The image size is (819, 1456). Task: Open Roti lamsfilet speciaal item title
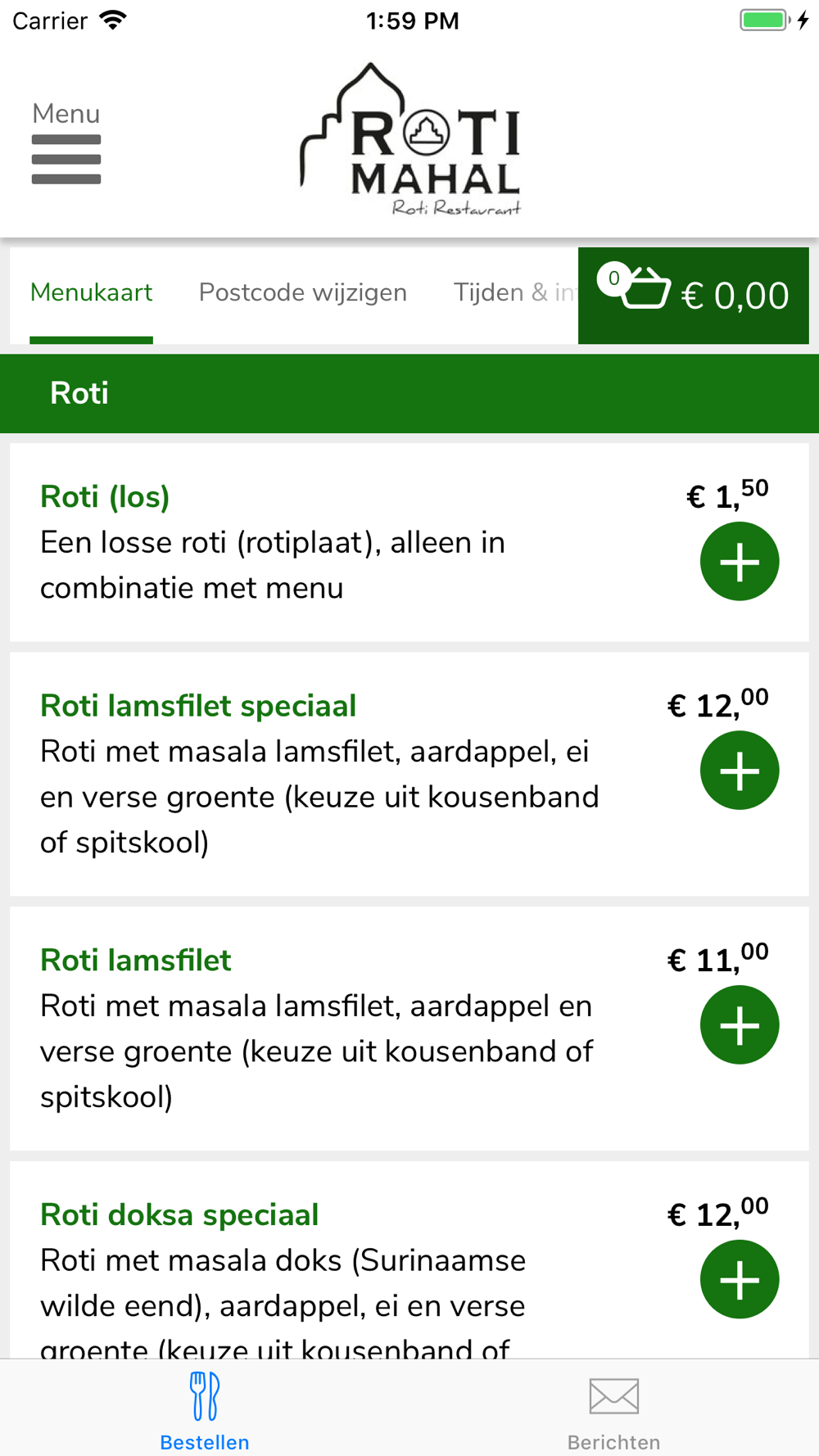point(198,706)
